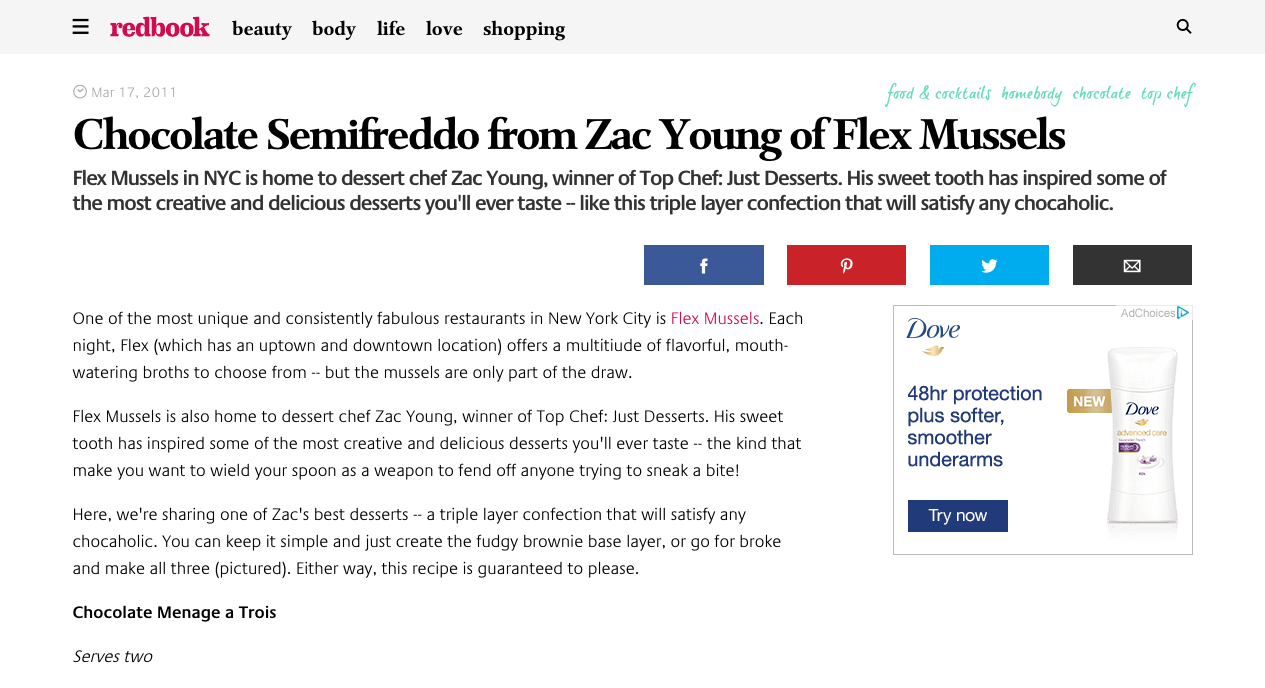Follow the Flex Mussels link

[x=715, y=318]
